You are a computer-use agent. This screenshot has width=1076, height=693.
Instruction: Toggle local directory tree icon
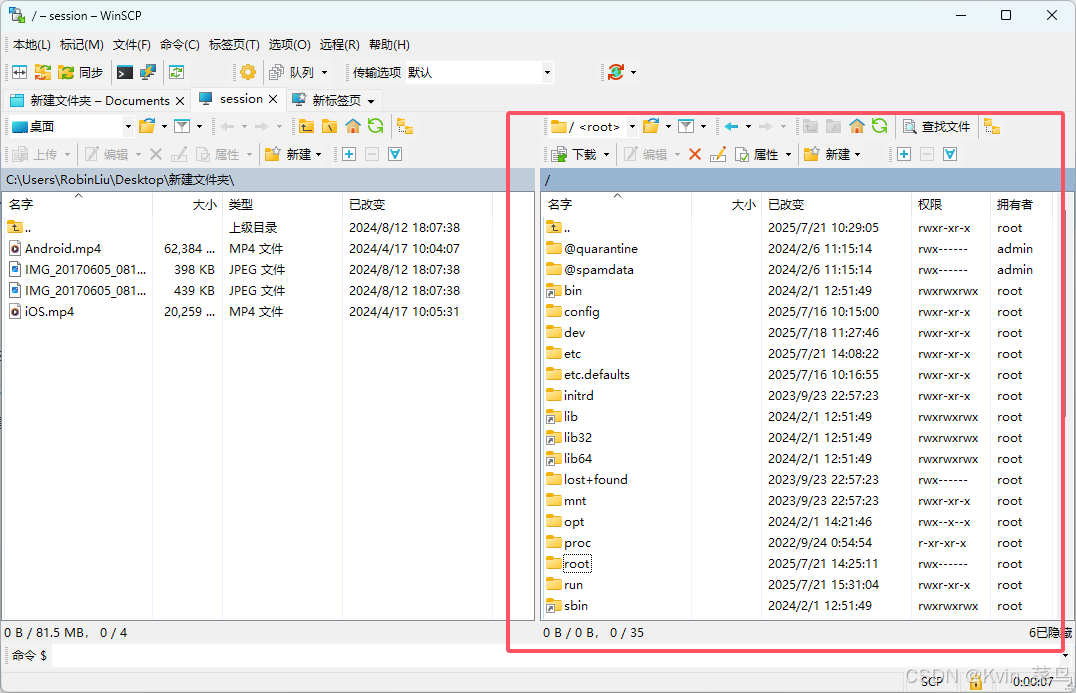[x=405, y=126]
